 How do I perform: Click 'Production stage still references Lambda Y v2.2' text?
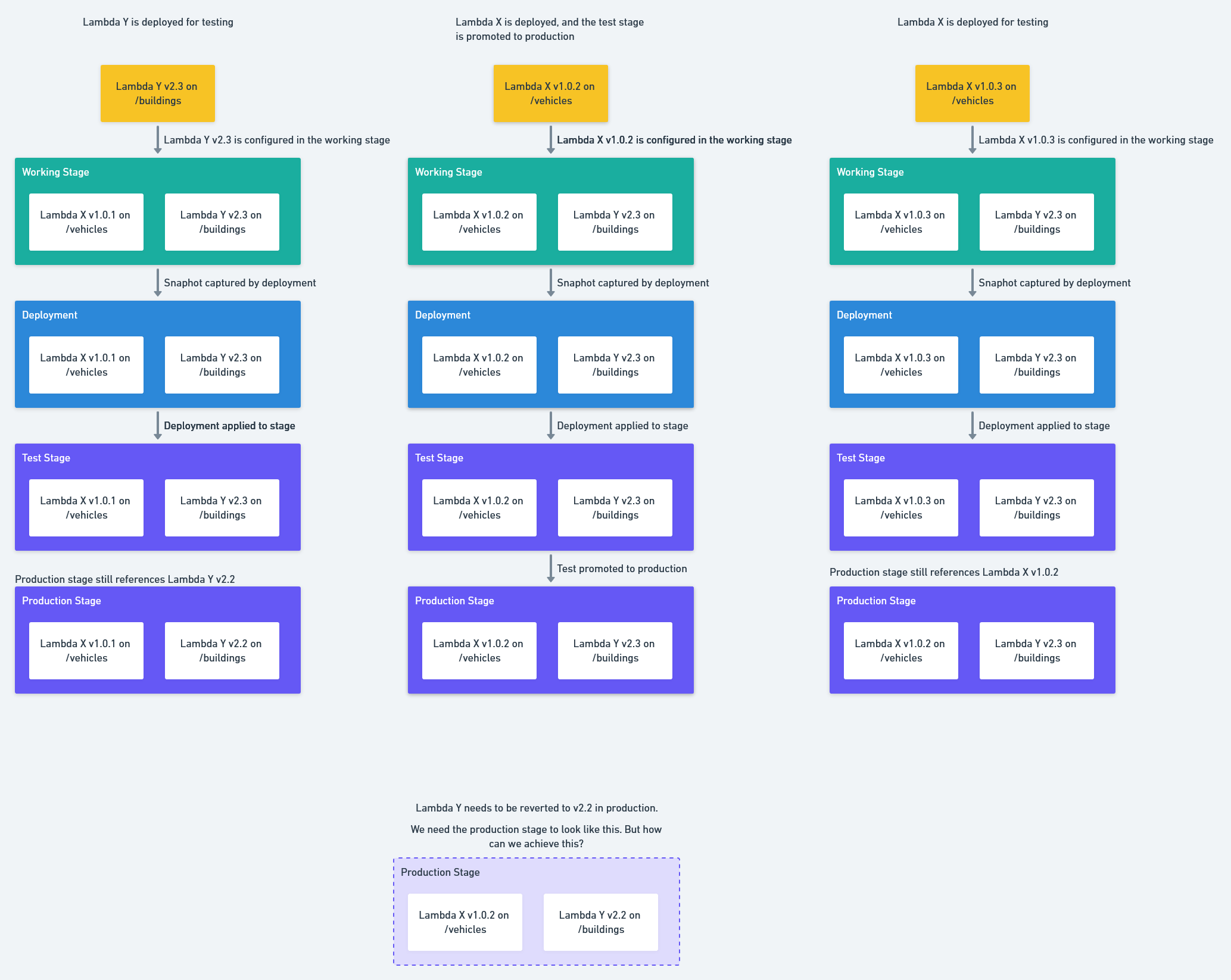tap(125, 579)
